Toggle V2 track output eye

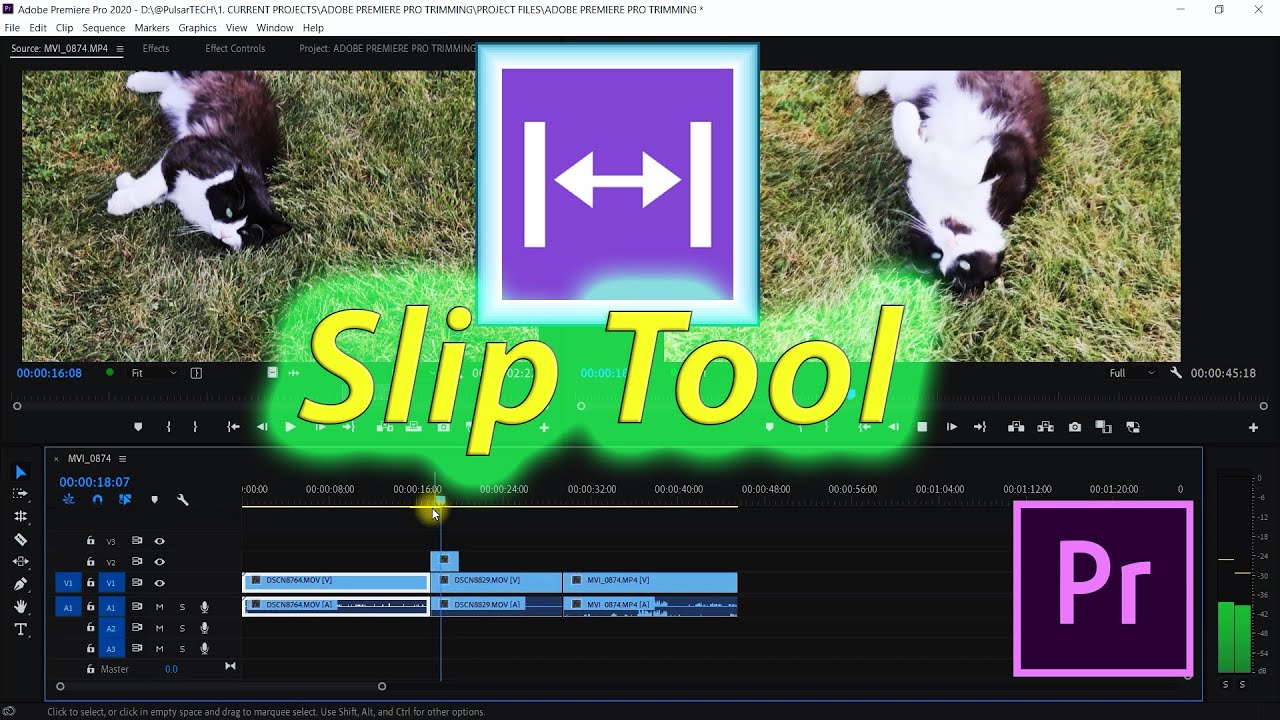[x=159, y=562]
